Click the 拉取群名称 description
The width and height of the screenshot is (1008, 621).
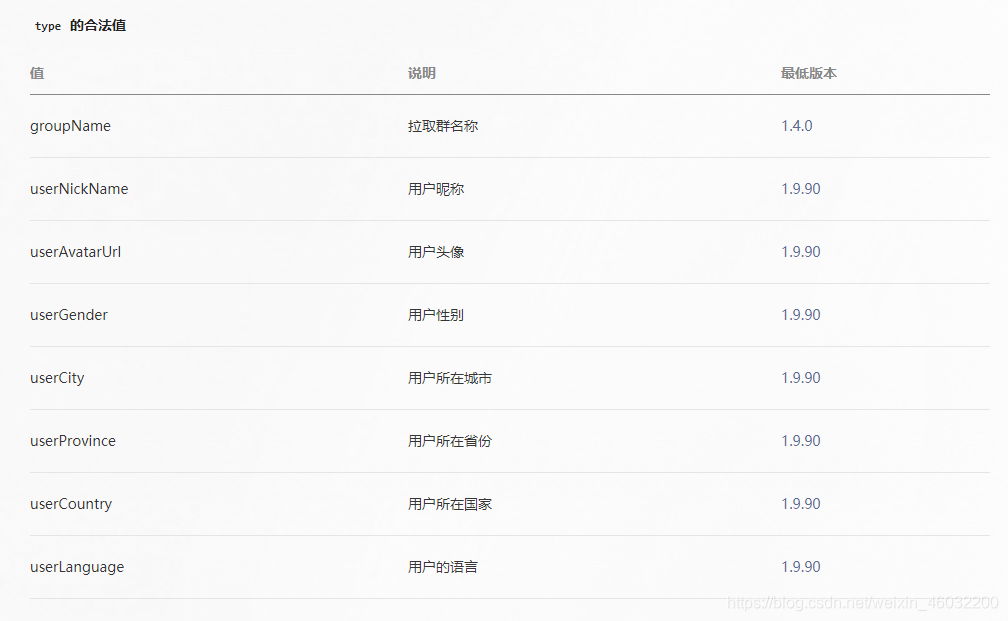point(443,126)
